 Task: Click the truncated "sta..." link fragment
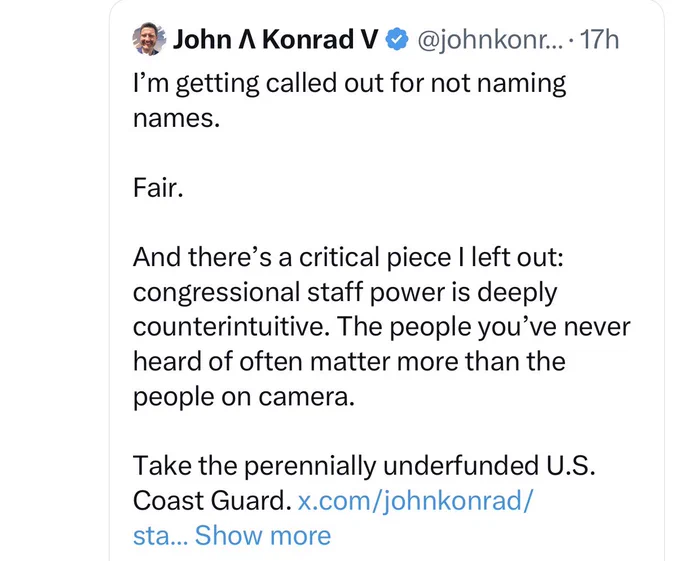tap(160, 536)
